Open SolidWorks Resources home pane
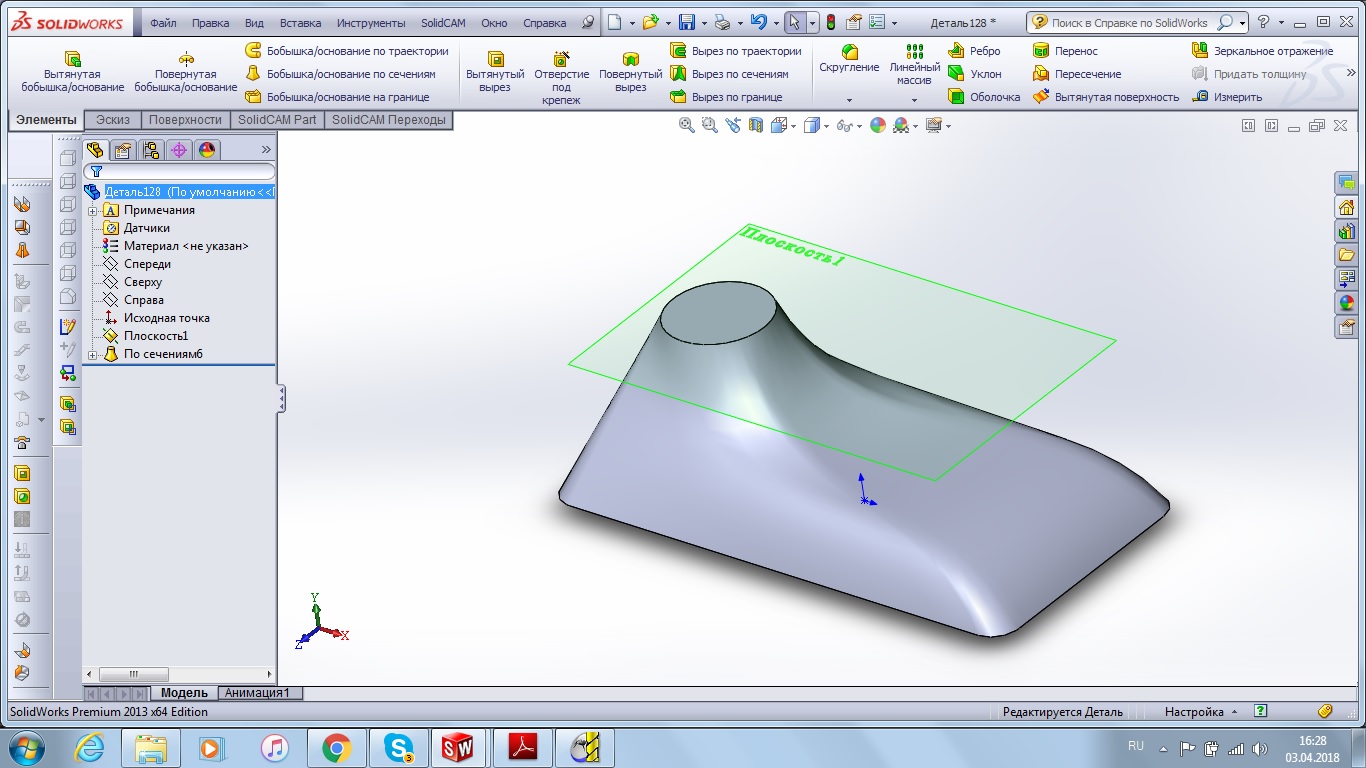Image resolution: width=1366 pixels, height=768 pixels. (1347, 208)
